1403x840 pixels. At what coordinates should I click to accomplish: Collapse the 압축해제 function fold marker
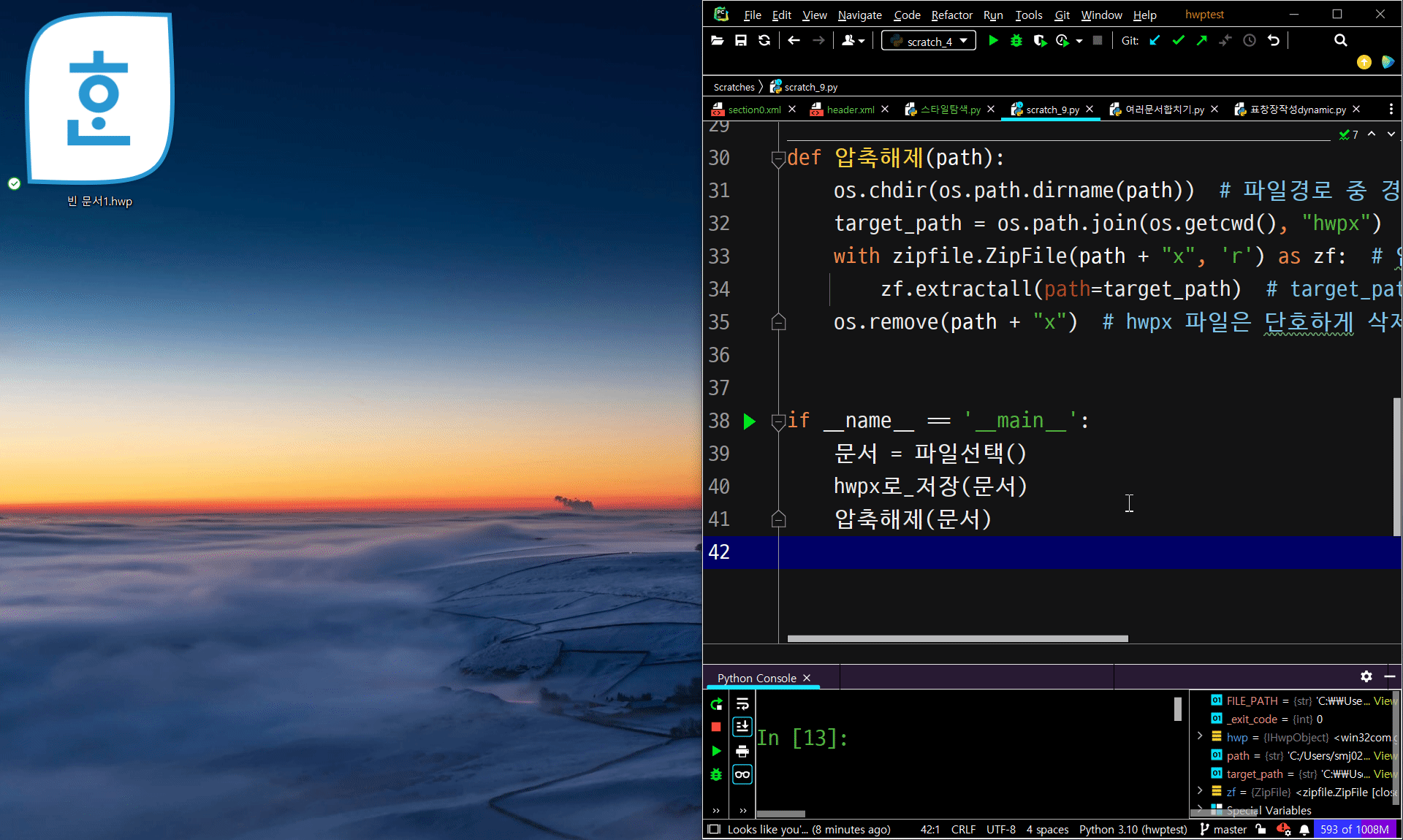click(x=778, y=158)
